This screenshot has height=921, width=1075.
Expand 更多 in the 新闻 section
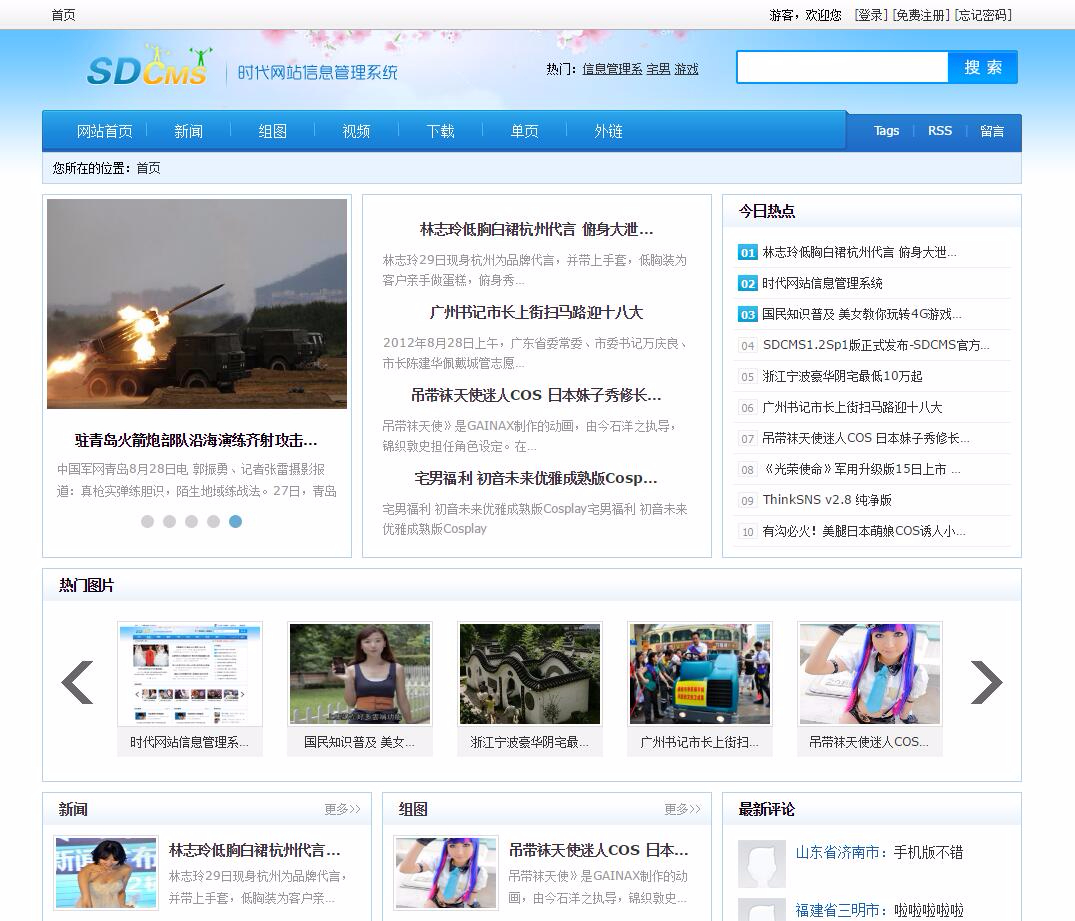pos(342,809)
